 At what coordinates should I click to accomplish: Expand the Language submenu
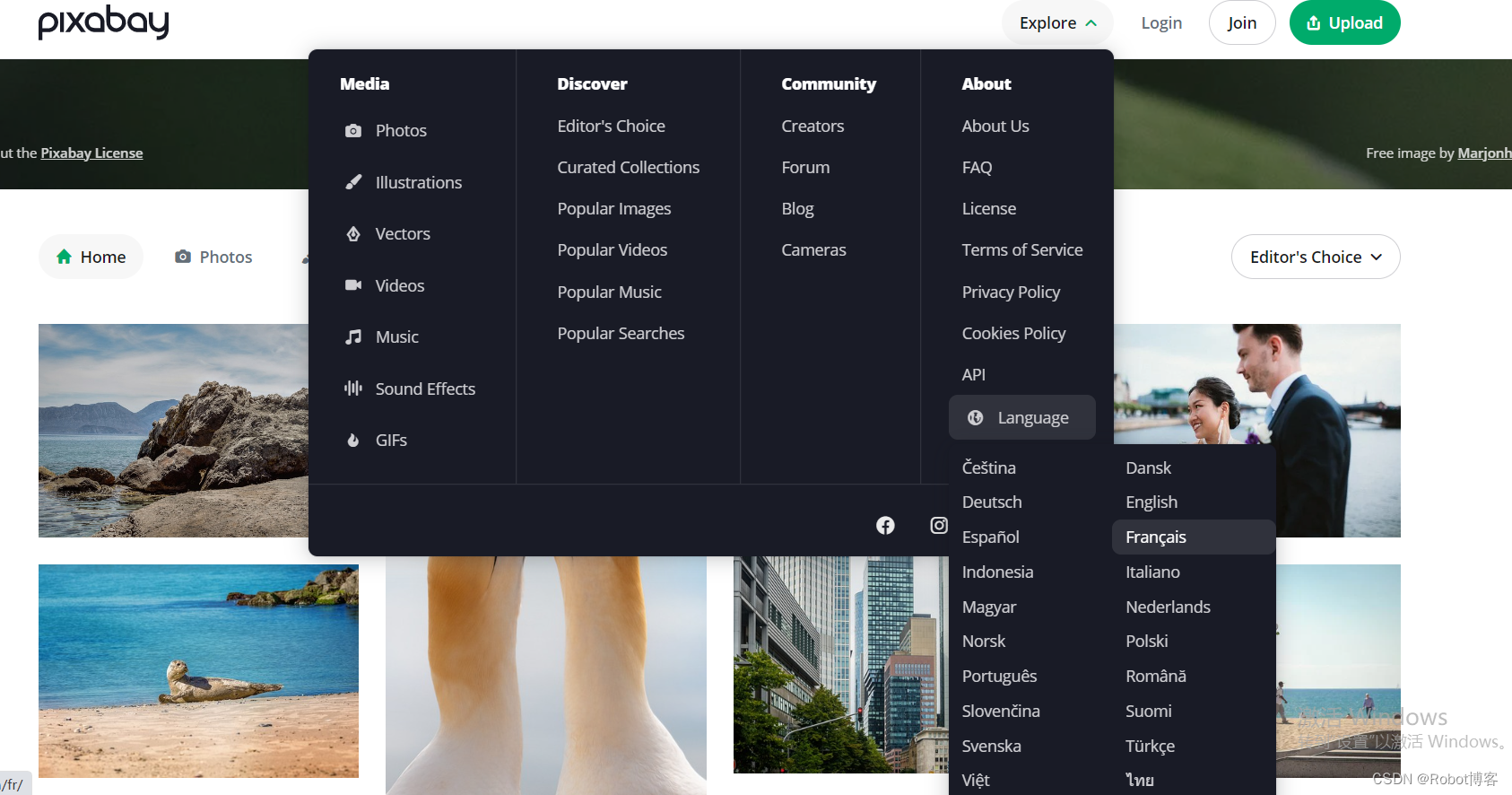point(1022,418)
